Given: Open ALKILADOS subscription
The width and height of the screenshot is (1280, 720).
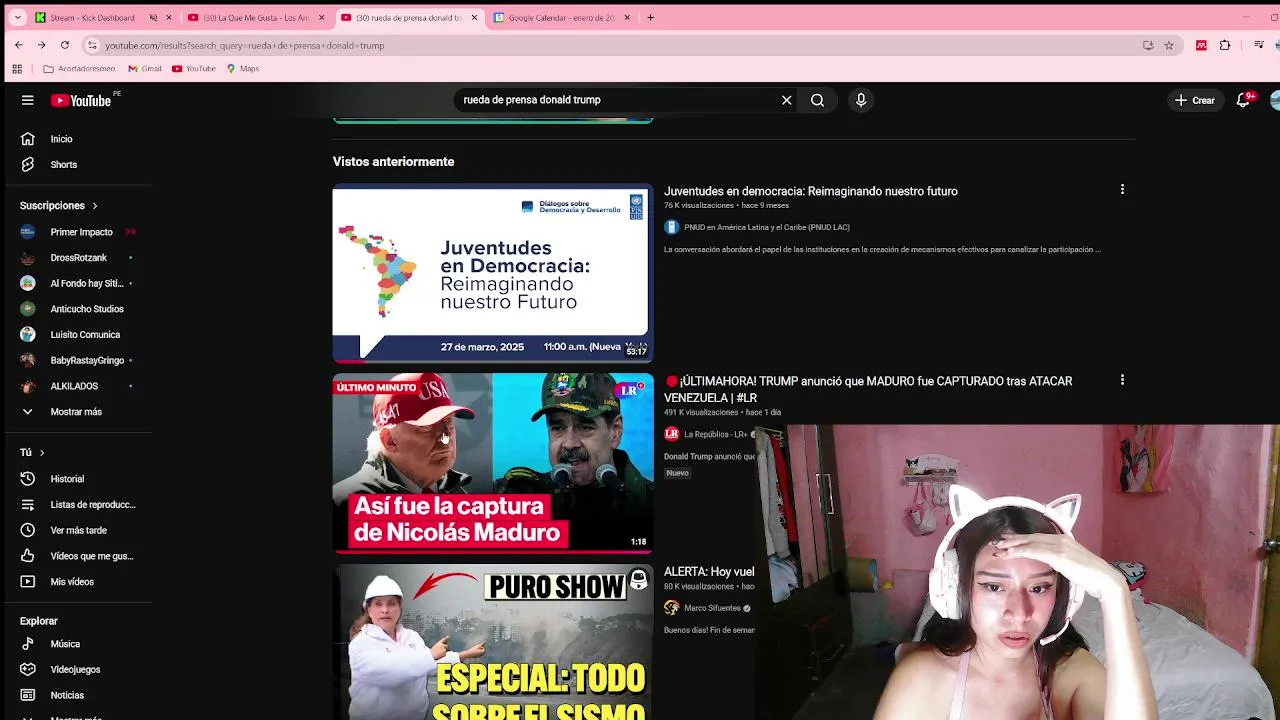Looking at the screenshot, I should (76, 386).
